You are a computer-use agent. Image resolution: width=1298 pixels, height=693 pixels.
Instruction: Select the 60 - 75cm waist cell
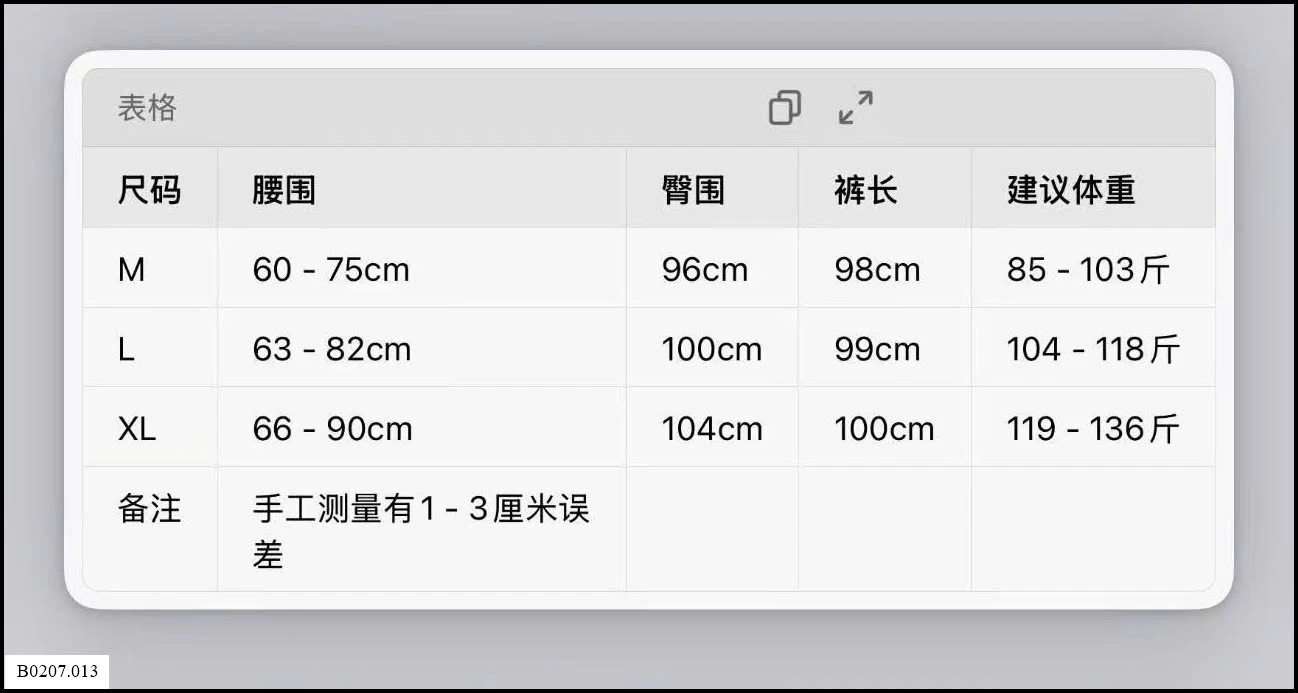331,269
